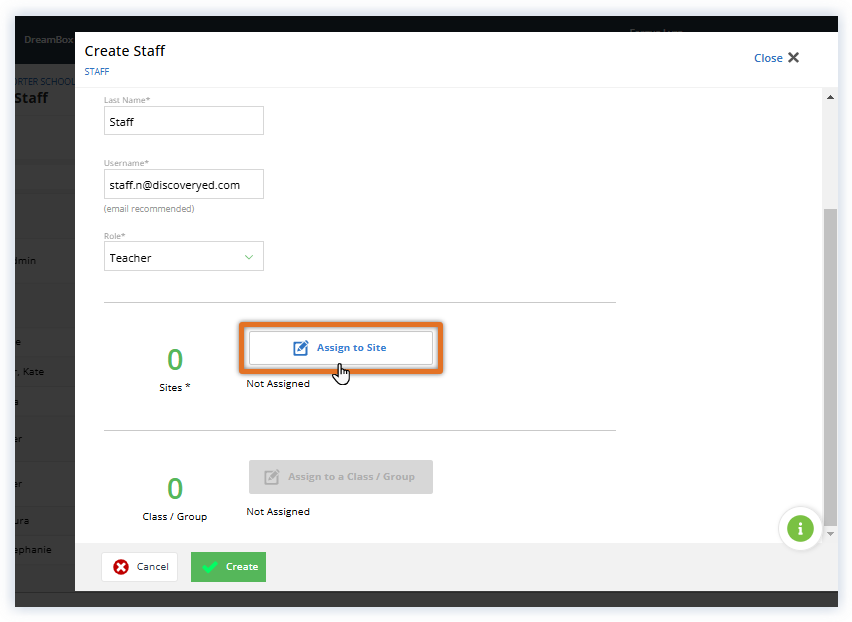Click the green 0 count above Class / Group

[175, 489]
